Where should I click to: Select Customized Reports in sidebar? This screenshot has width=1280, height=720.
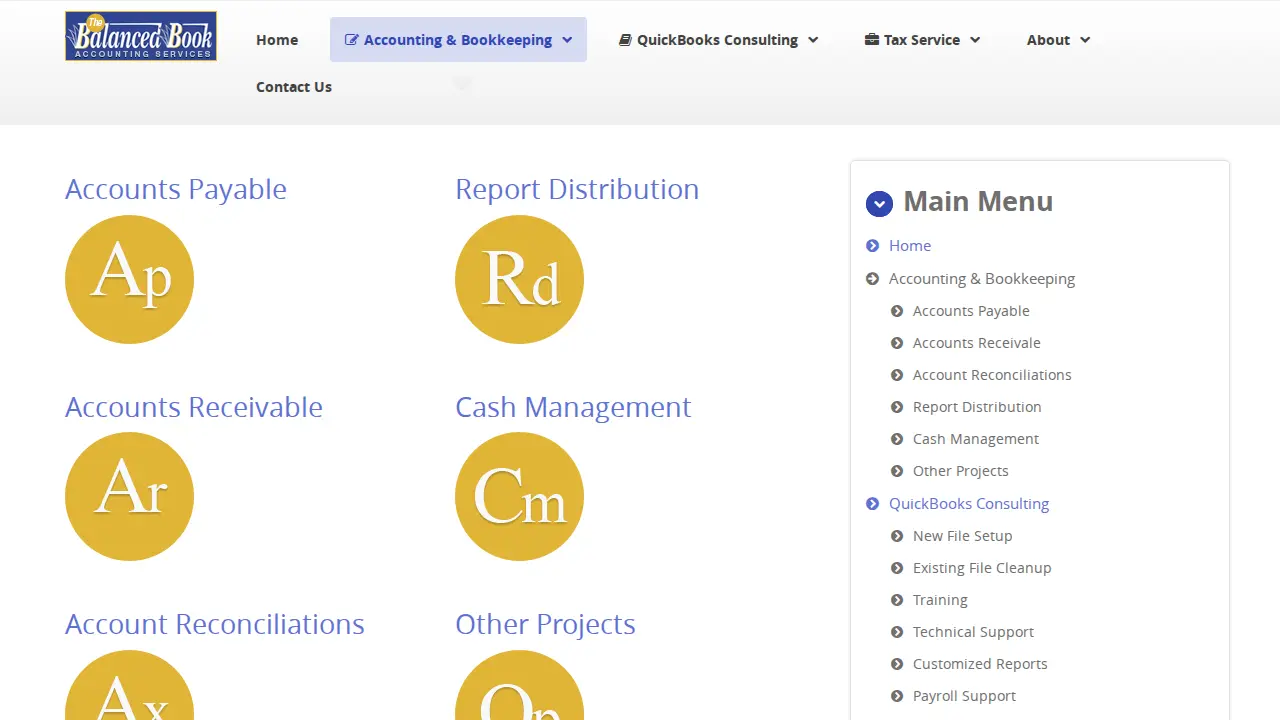pos(980,664)
